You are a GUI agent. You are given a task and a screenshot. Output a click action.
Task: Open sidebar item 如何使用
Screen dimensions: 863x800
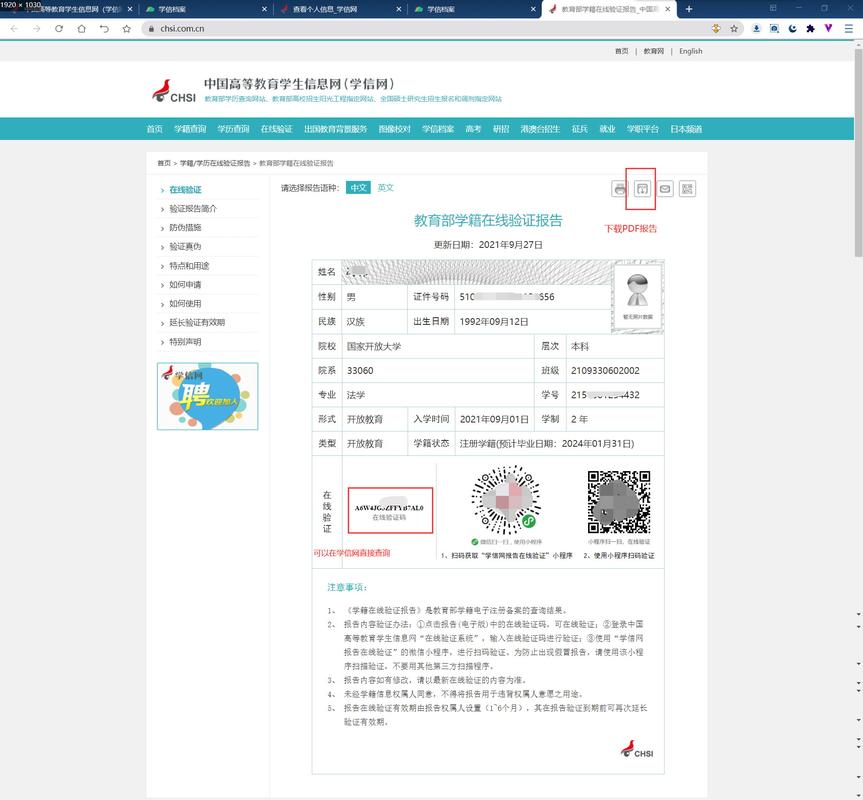click(185, 304)
